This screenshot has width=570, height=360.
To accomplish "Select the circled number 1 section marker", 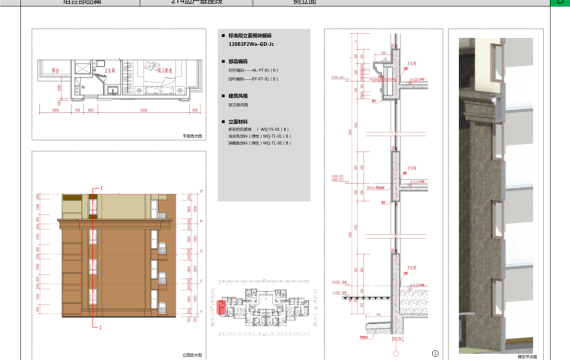I will [435, 353].
